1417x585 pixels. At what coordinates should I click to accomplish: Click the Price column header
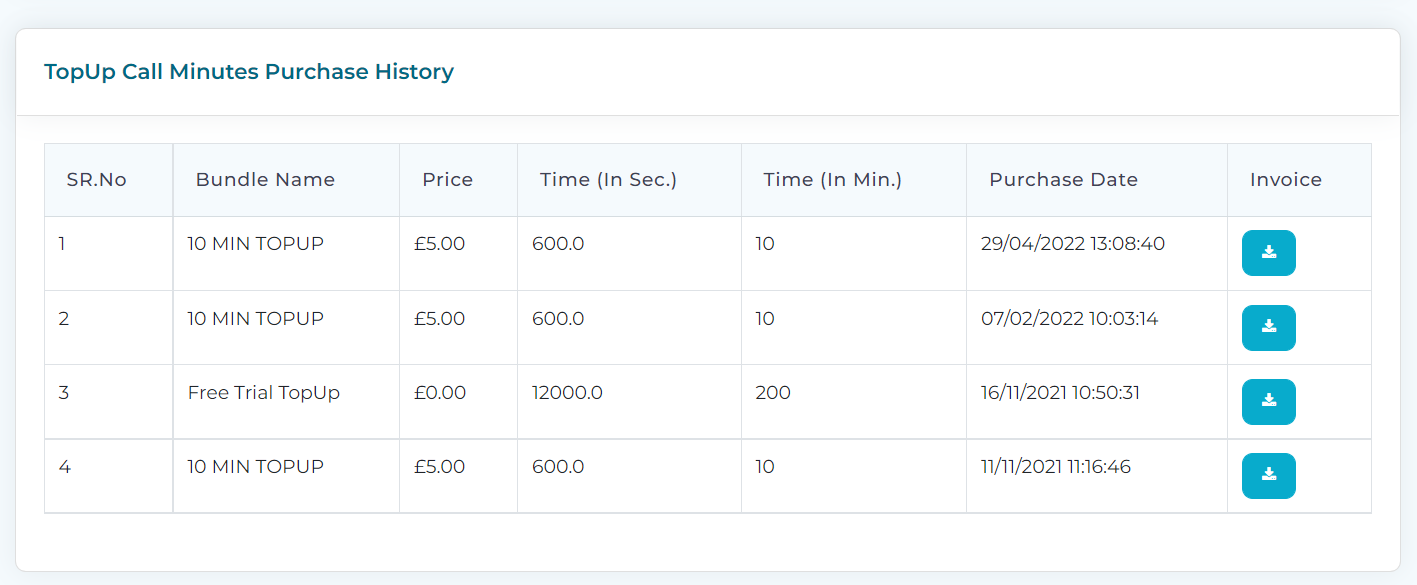pyautogui.click(x=448, y=180)
